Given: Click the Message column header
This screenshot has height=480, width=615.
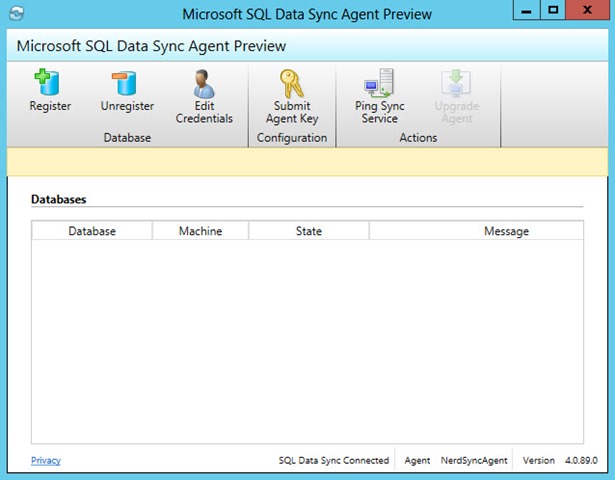Looking at the screenshot, I should [476, 231].
